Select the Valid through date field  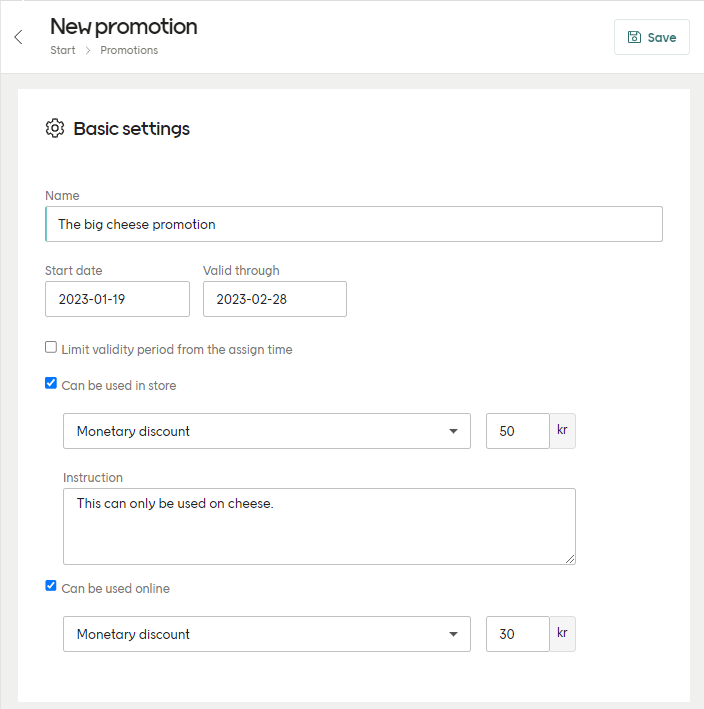tap(275, 299)
